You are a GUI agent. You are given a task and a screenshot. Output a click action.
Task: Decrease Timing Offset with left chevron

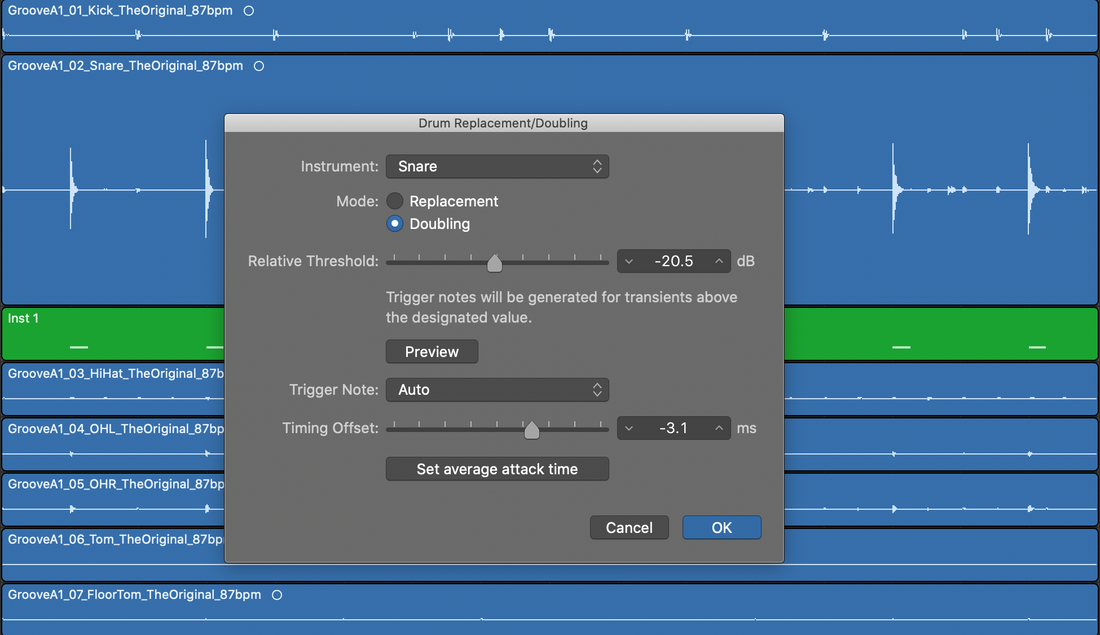[628, 429]
